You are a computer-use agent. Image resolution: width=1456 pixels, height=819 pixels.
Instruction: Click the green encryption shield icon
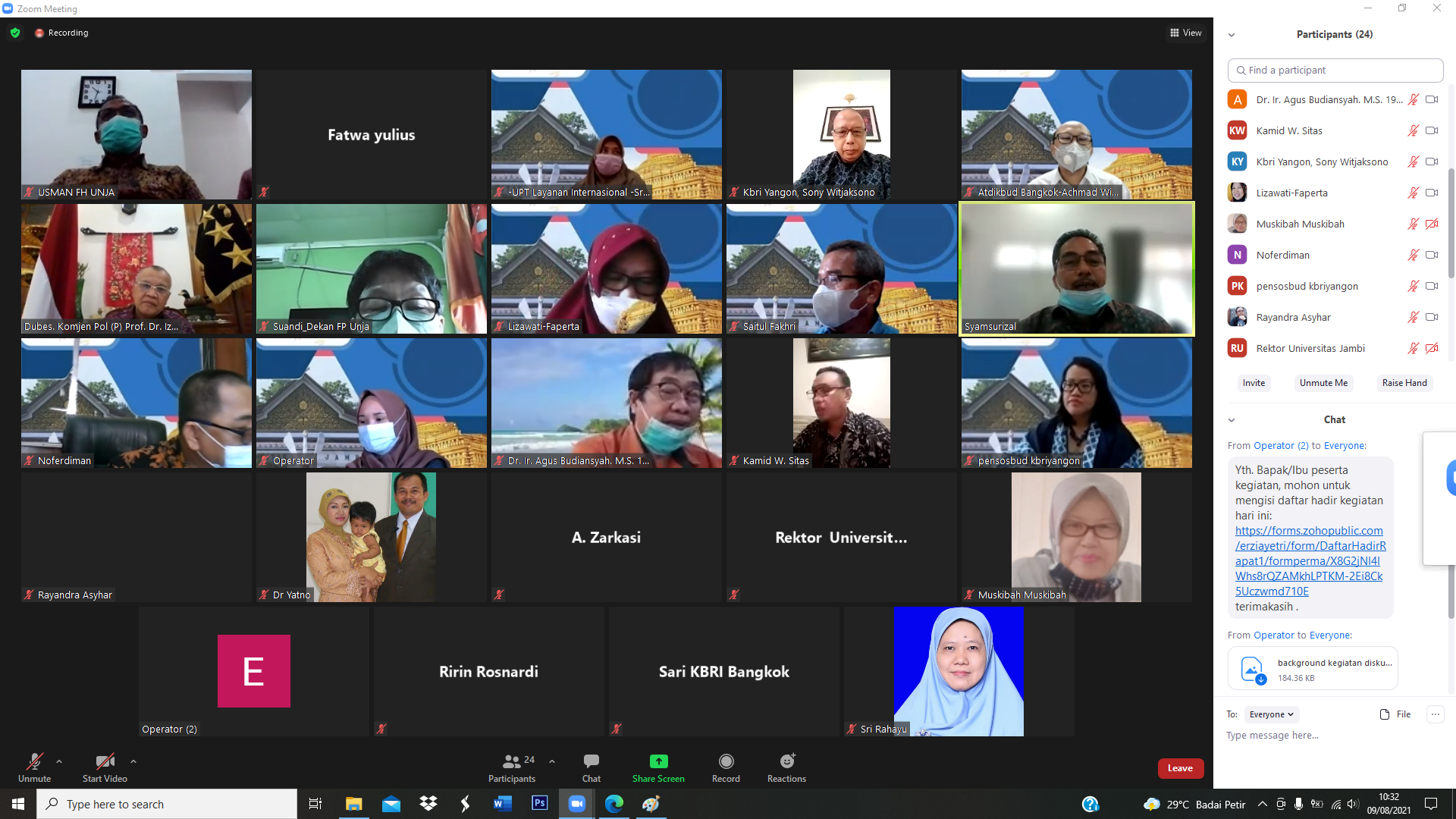click(x=15, y=33)
